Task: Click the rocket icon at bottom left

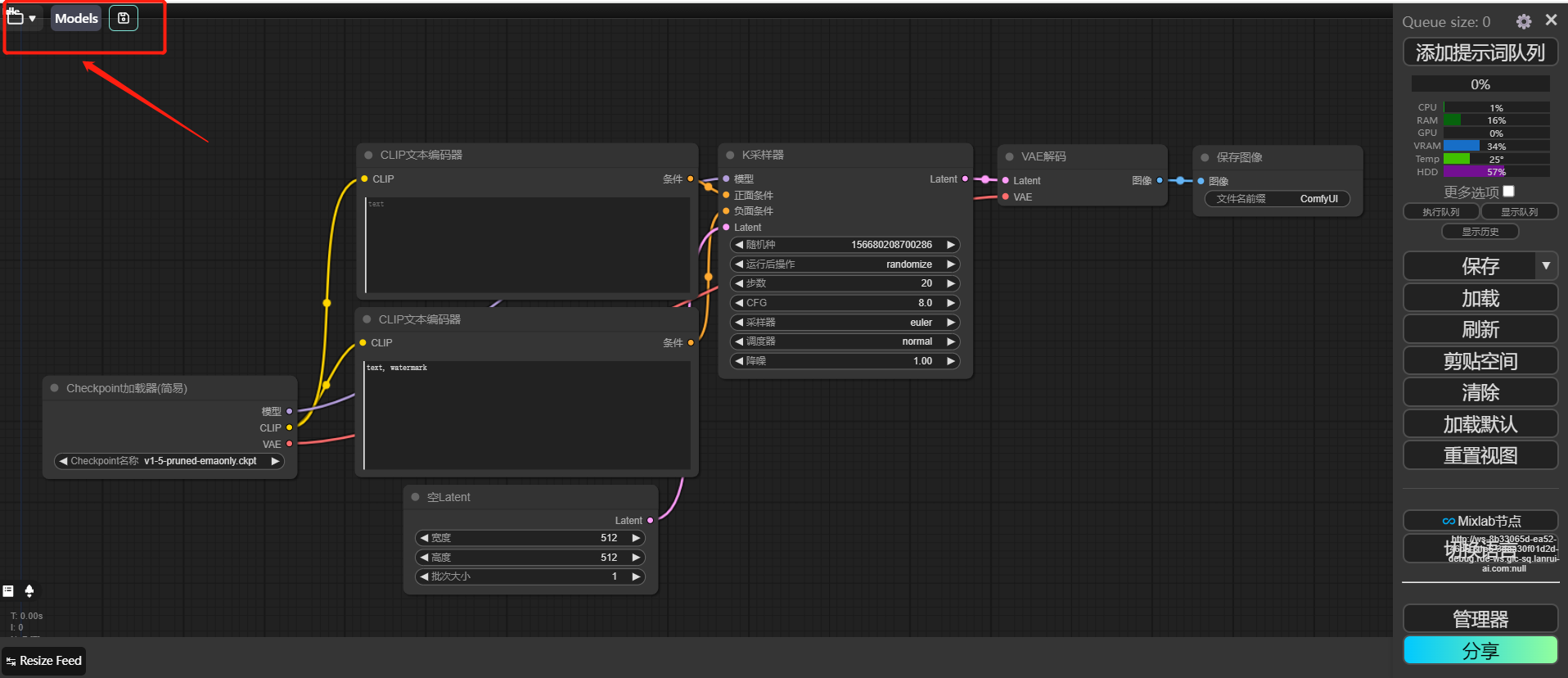Action: click(29, 590)
